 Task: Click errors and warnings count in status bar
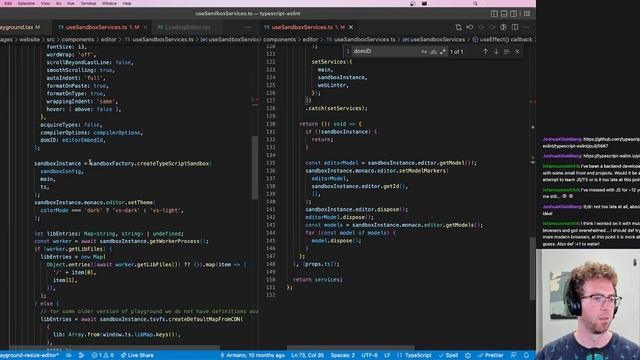103,355
